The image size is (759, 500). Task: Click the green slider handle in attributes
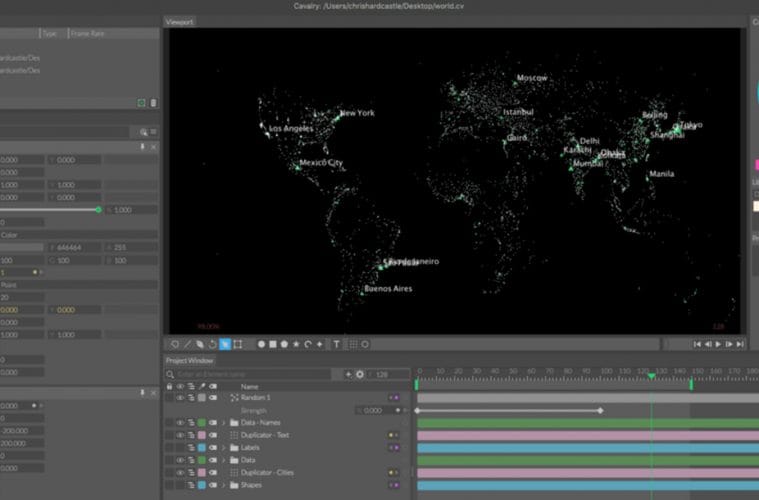98,210
